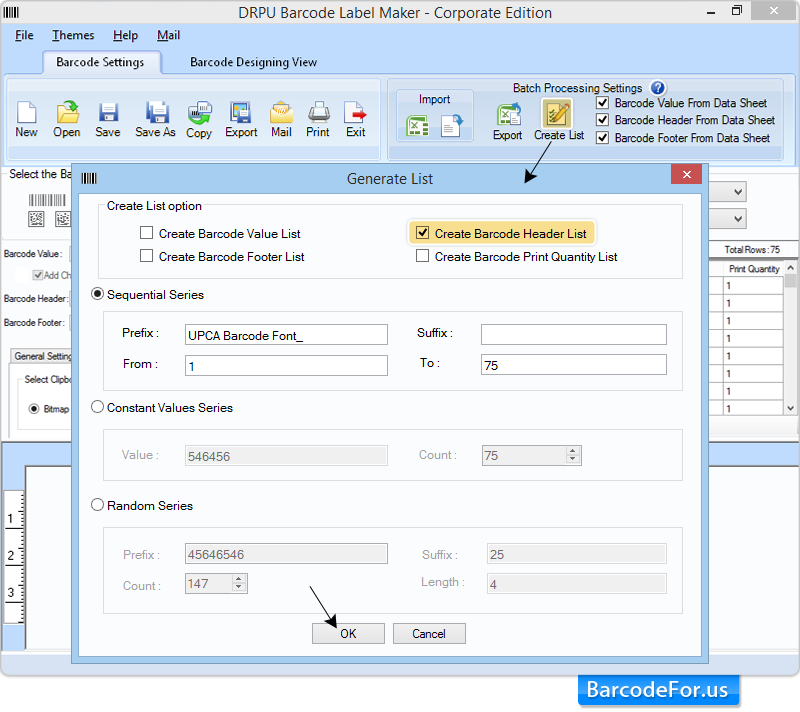This screenshot has width=800, height=712.
Task: Toggle Barcode Header From Data Sheet
Action: [603, 120]
